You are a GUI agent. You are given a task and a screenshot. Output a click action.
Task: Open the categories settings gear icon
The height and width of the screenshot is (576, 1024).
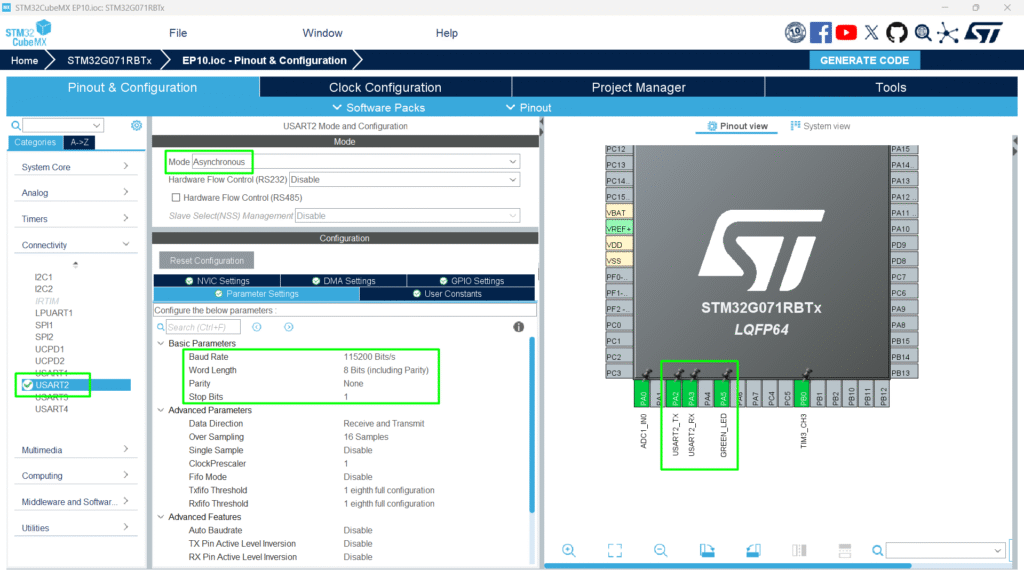pyautogui.click(x=137, y=125)
